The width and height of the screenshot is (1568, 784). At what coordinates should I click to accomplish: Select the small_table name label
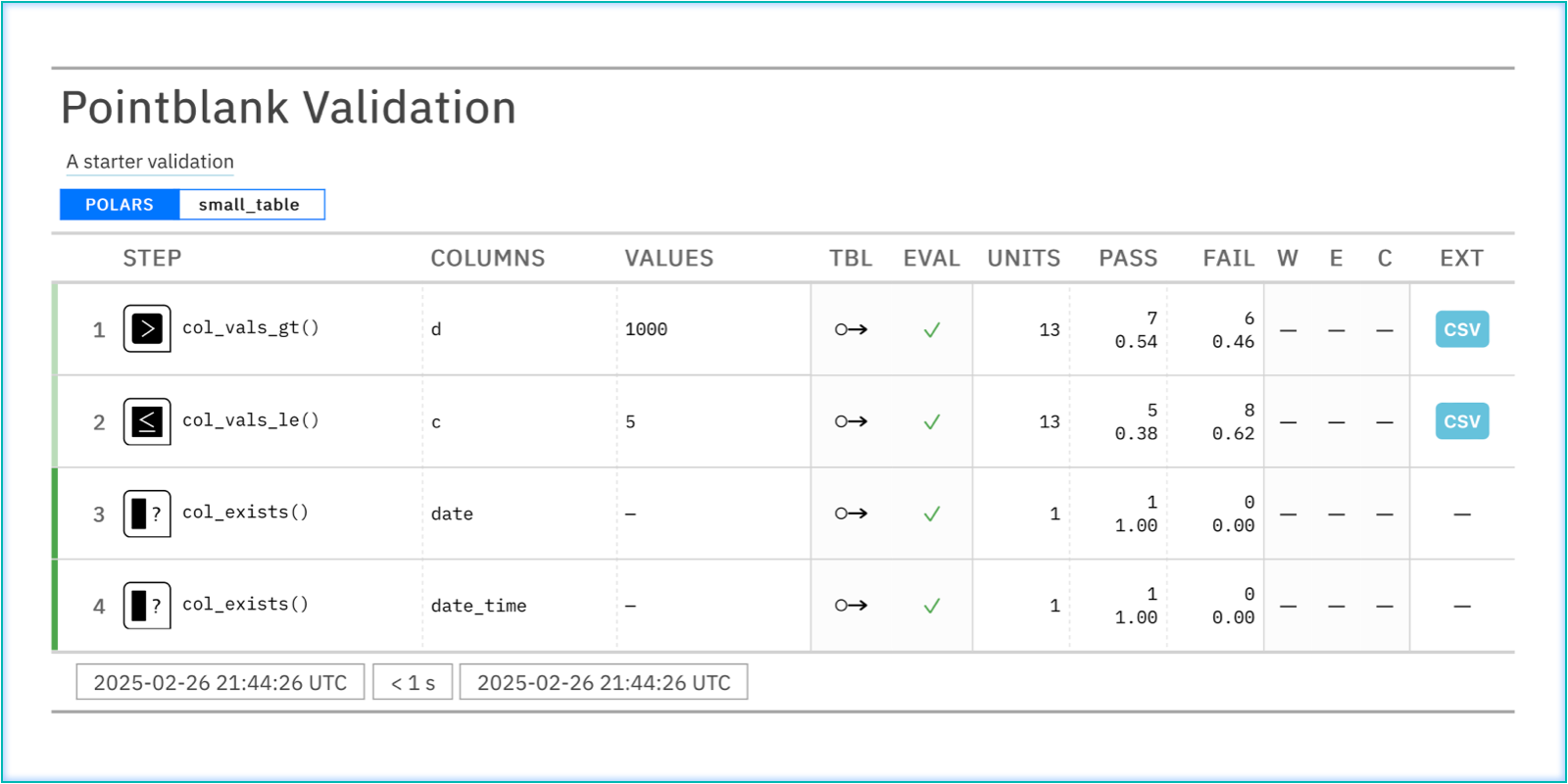250,205
